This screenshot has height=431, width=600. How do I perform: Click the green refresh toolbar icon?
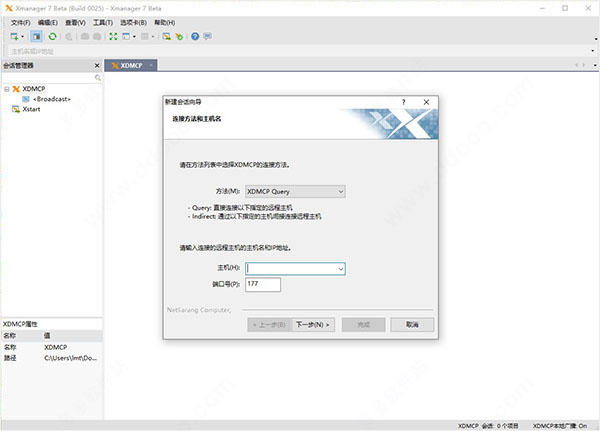[52, 36]
